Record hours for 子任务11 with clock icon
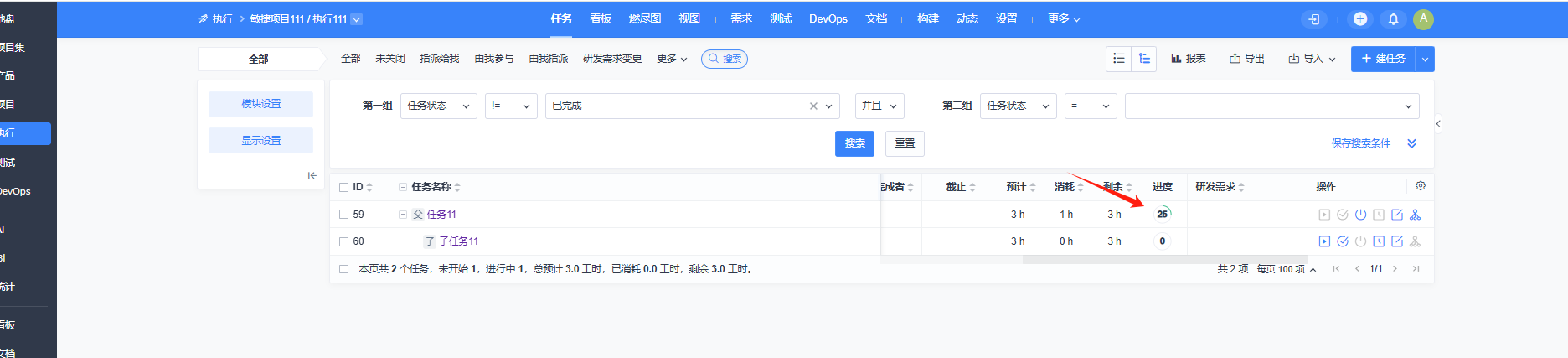 click(1379, 241)
